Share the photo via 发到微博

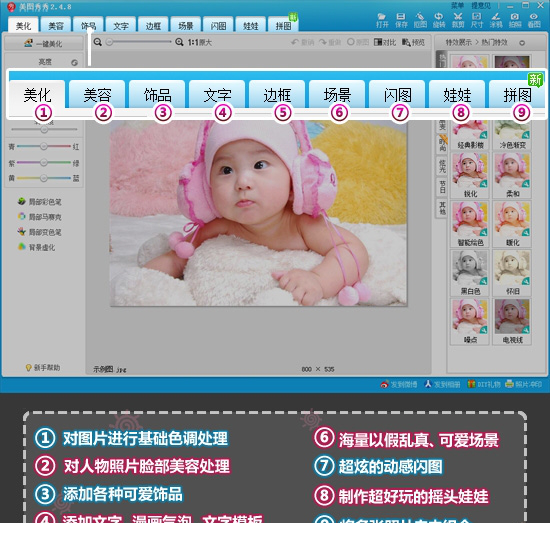[399, 384]
